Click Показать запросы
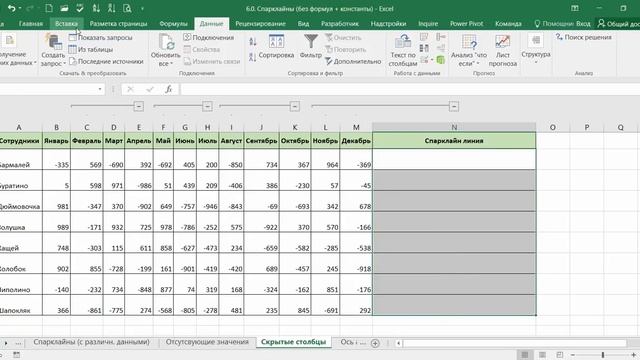Viewport: 640px width, 360px height. tap(101, 38)
